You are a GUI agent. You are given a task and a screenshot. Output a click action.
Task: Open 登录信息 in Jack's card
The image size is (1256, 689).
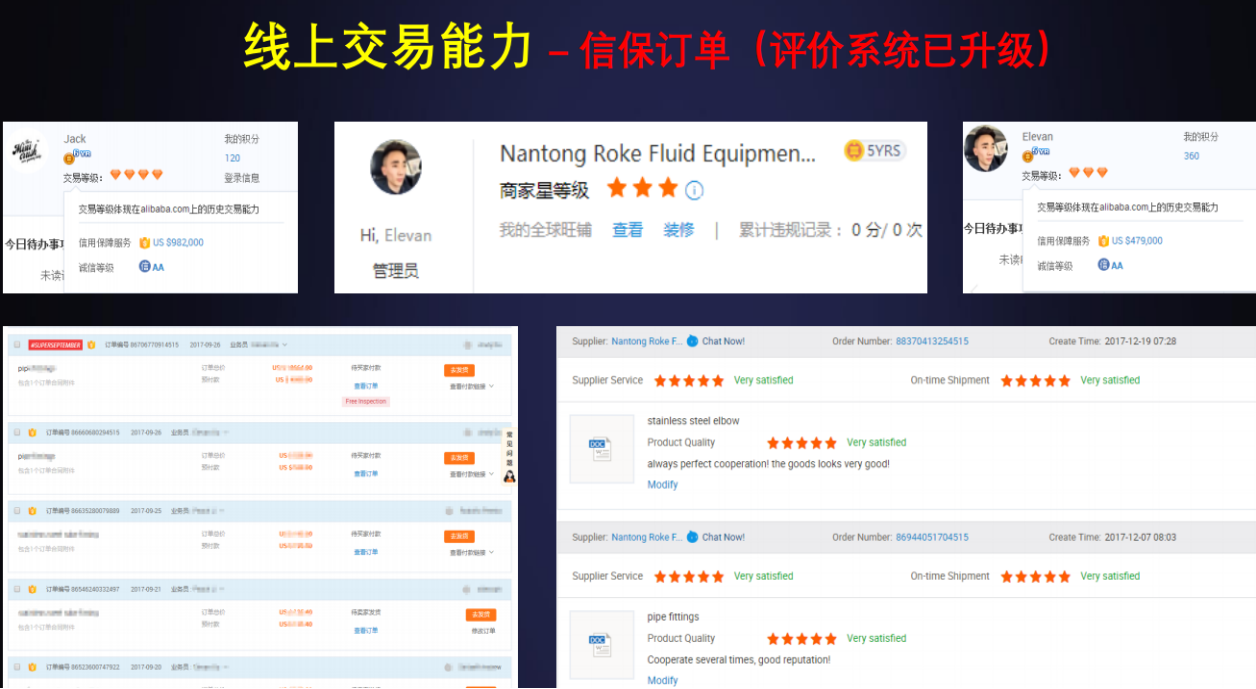coord(241,177)
